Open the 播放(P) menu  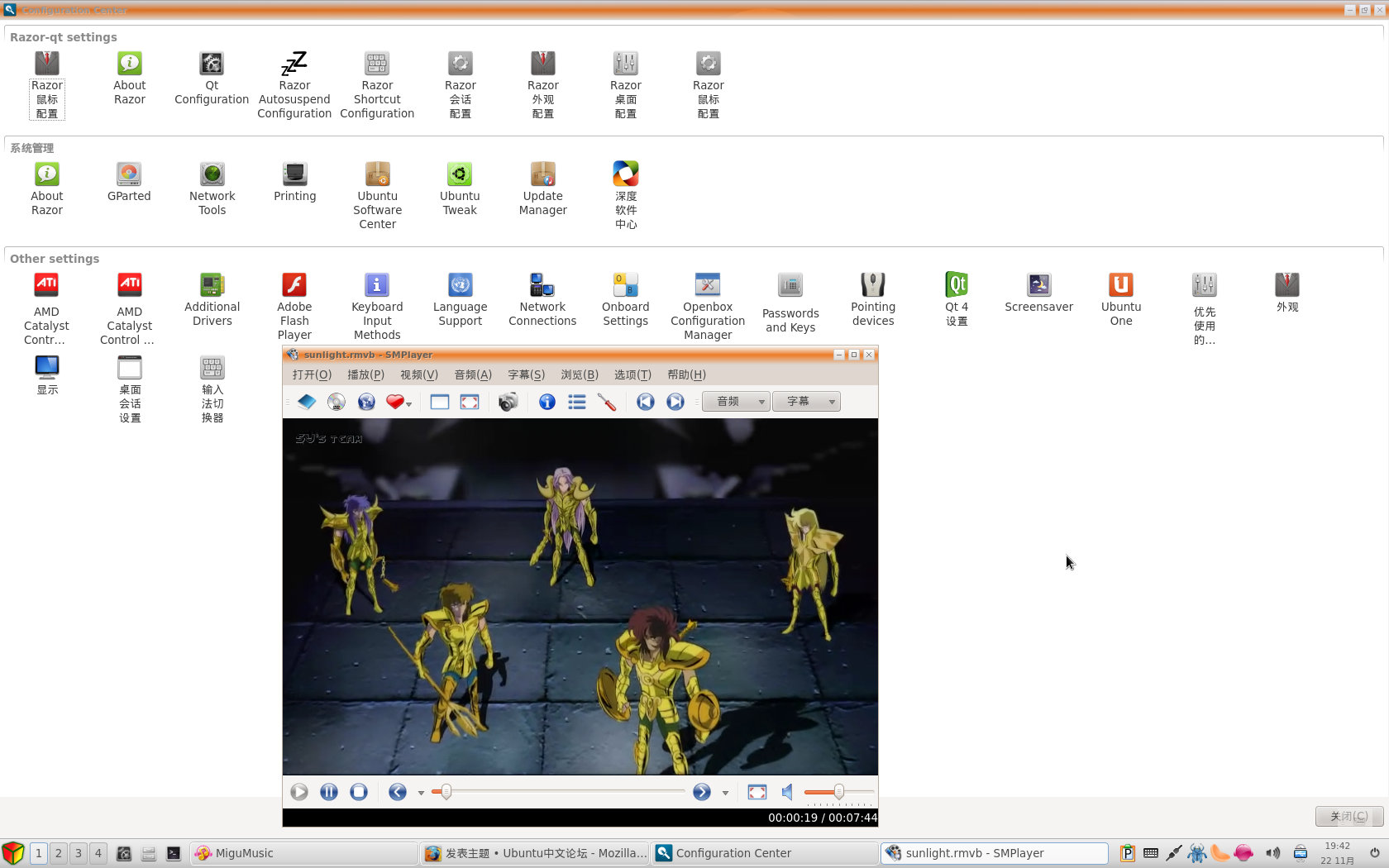tap(365, 374)
